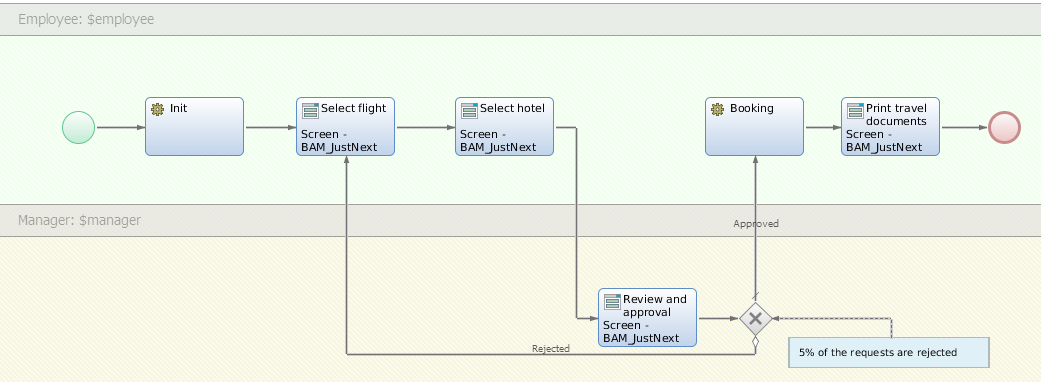Click the Employee: $employee lane header
The height and width of the screenshot is (385, 1041).
(520, 19)
